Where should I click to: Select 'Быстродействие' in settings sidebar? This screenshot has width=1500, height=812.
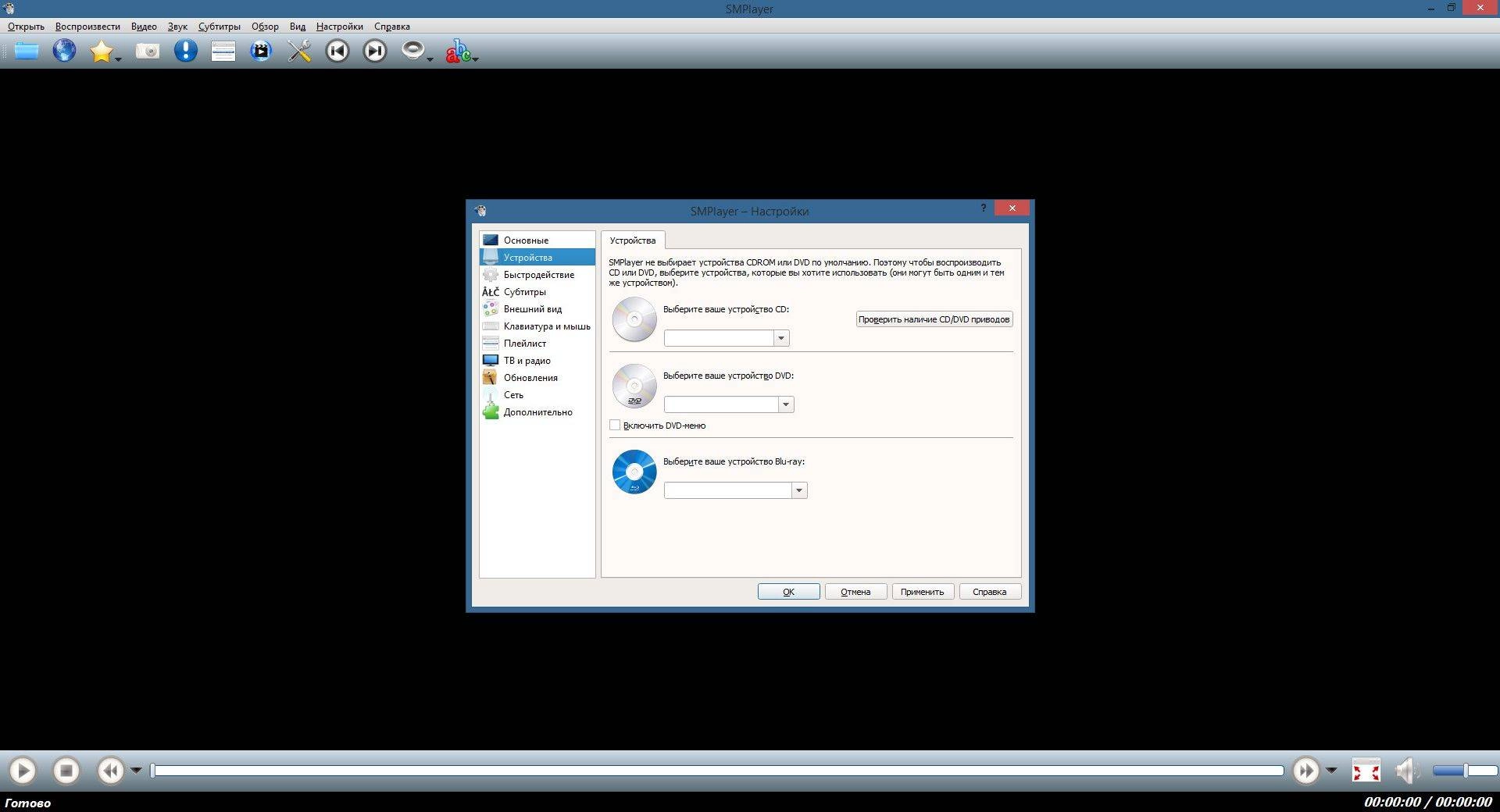[x=537, y=275]
